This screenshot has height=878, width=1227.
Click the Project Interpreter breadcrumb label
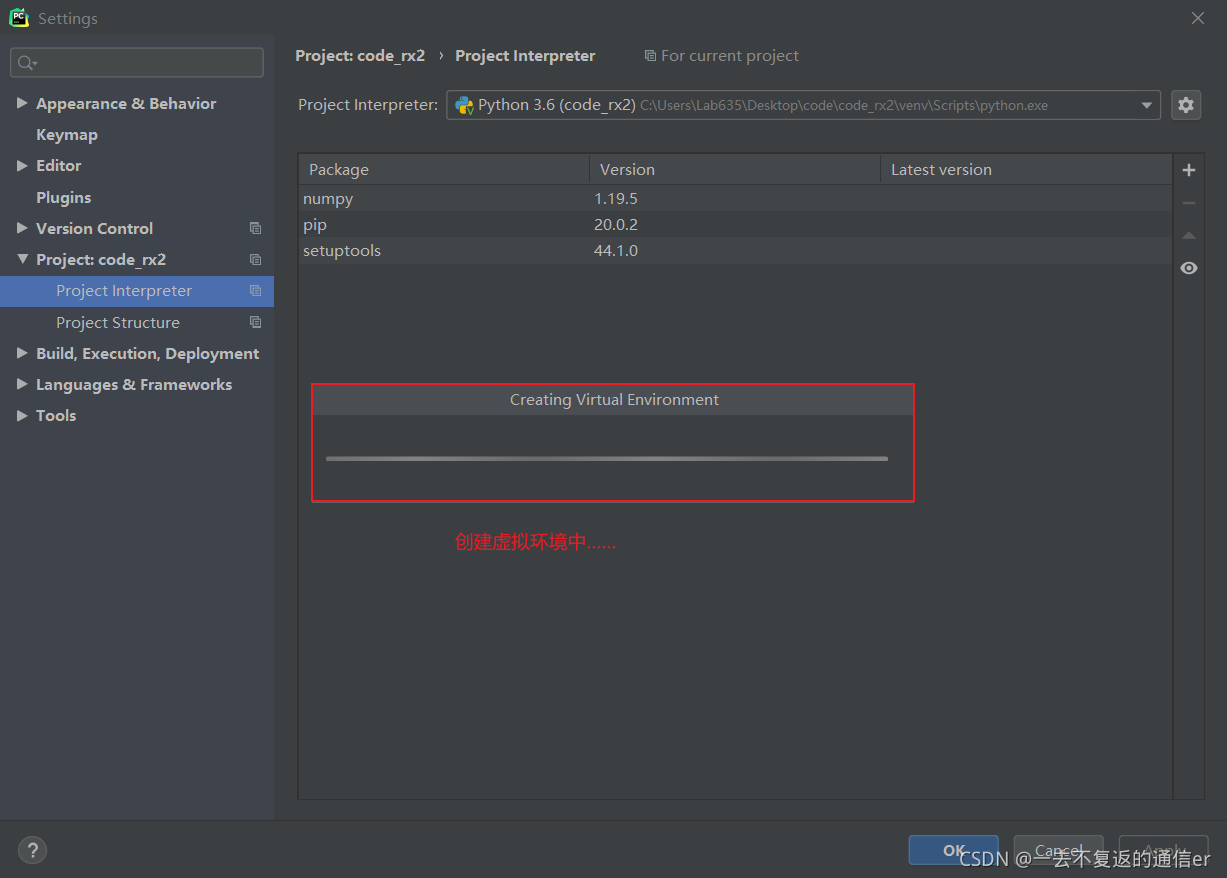(x=525, y=56)
